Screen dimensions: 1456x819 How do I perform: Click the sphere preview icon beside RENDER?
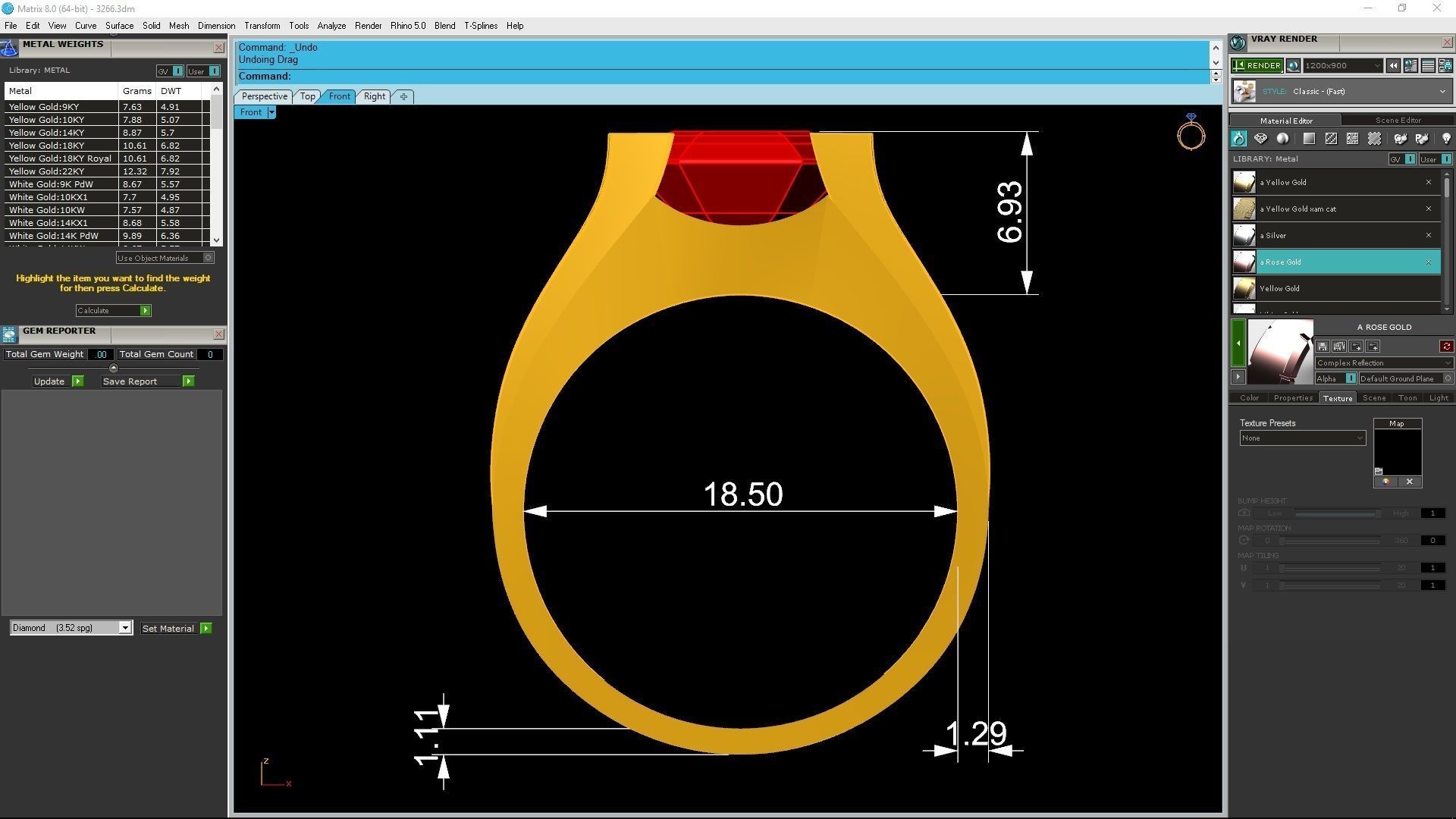coord(1293,66)
